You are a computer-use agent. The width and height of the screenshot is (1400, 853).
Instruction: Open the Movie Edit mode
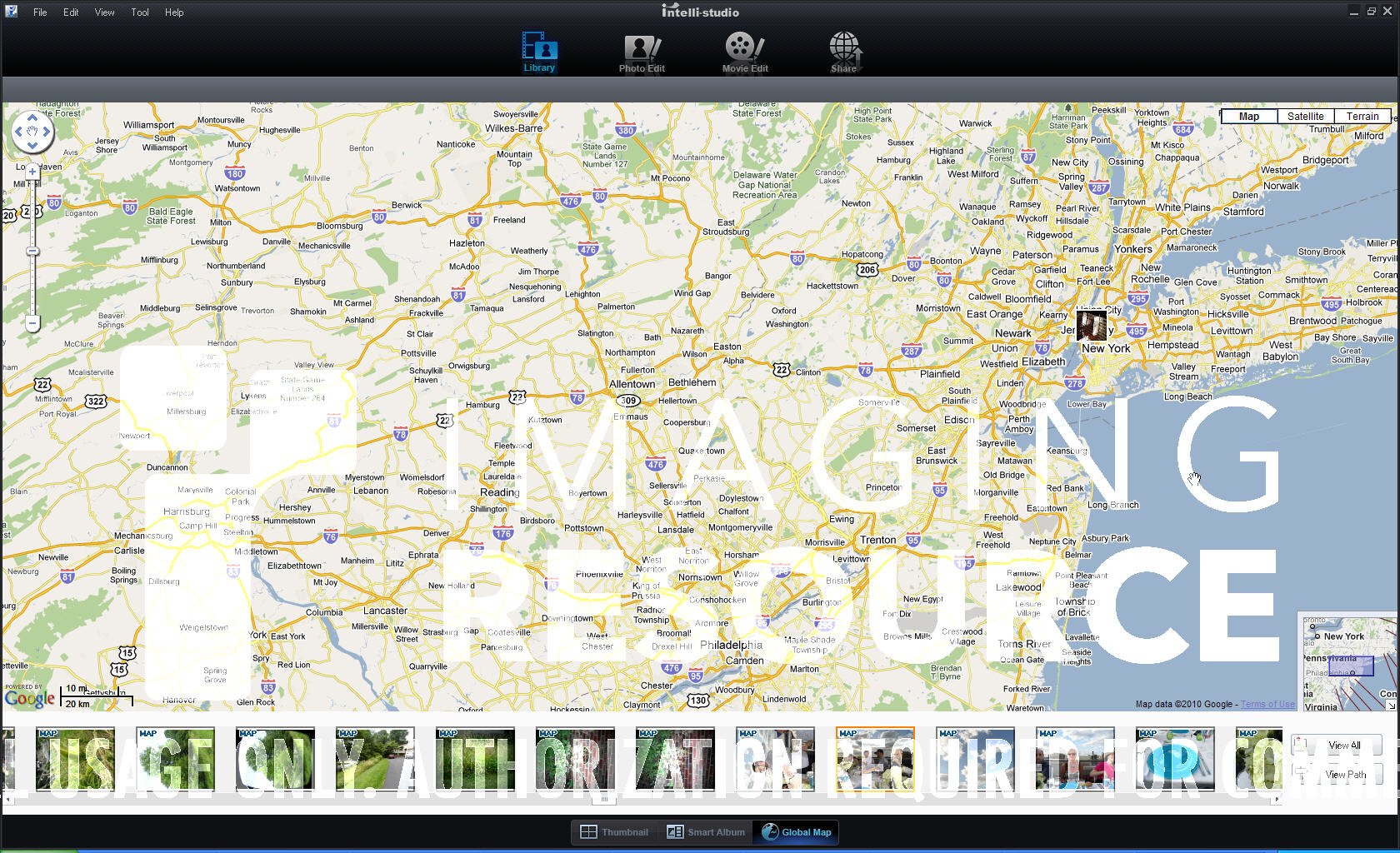[x=744, y=53]
